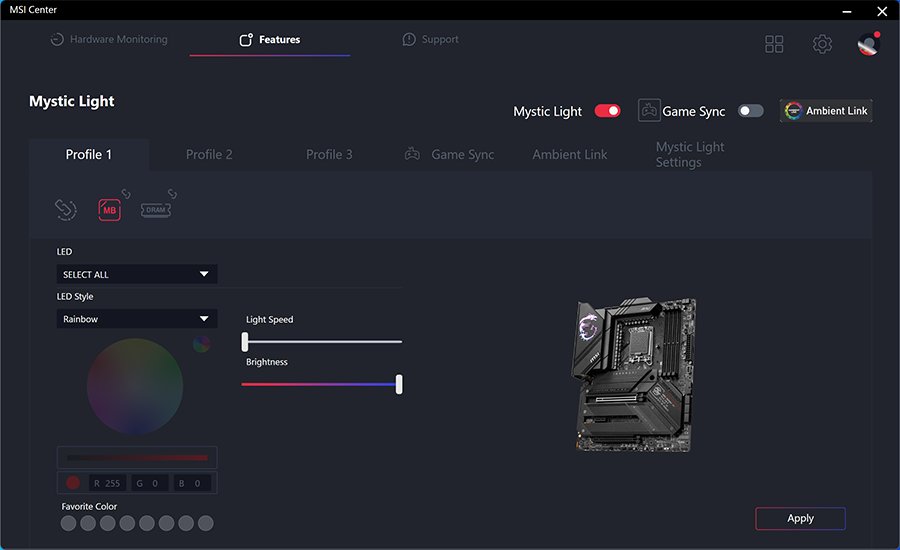The image size is (900, 550).
Task: Click the R 255 value field
Action: 107,483
